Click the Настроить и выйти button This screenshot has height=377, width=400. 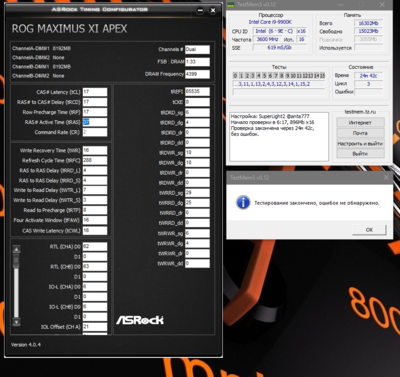(360, 143)
